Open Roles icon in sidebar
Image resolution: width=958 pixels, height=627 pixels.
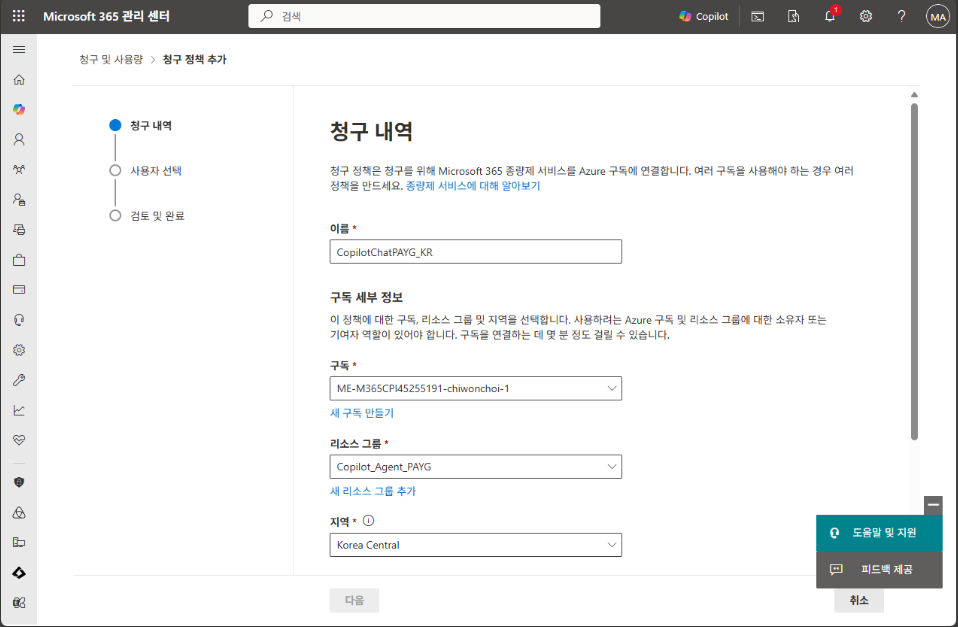coord(19,199)
